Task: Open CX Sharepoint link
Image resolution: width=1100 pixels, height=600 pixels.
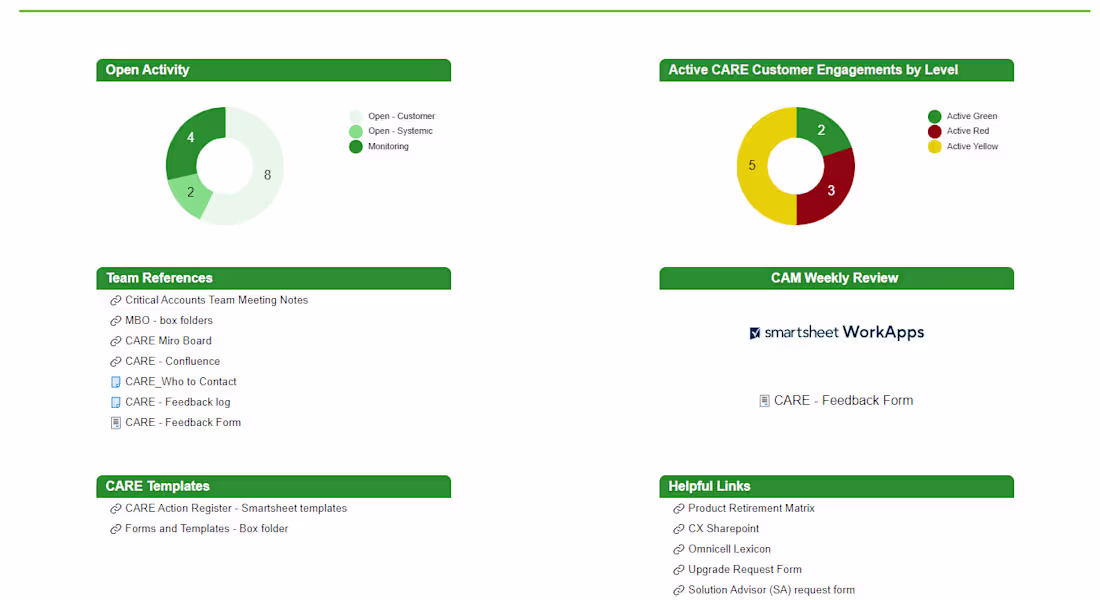Action: (x=723, y=528)
